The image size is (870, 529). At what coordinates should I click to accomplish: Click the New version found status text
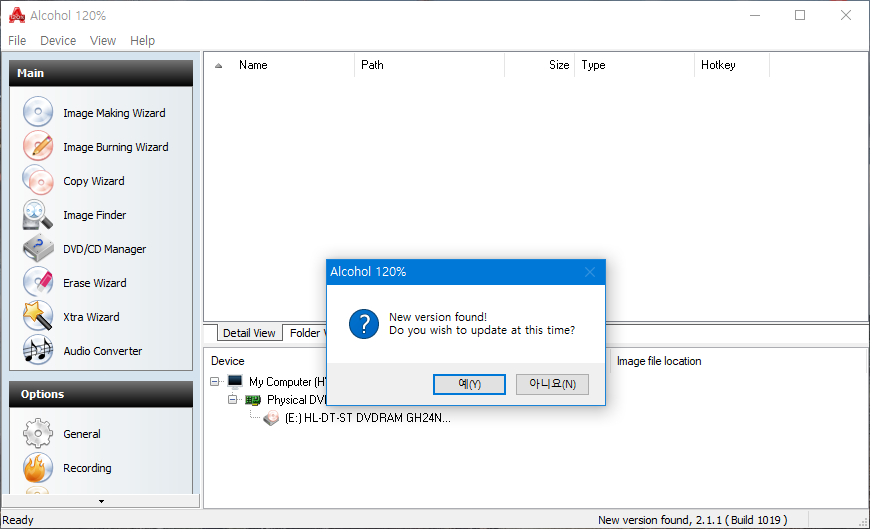tap(692, 520)
